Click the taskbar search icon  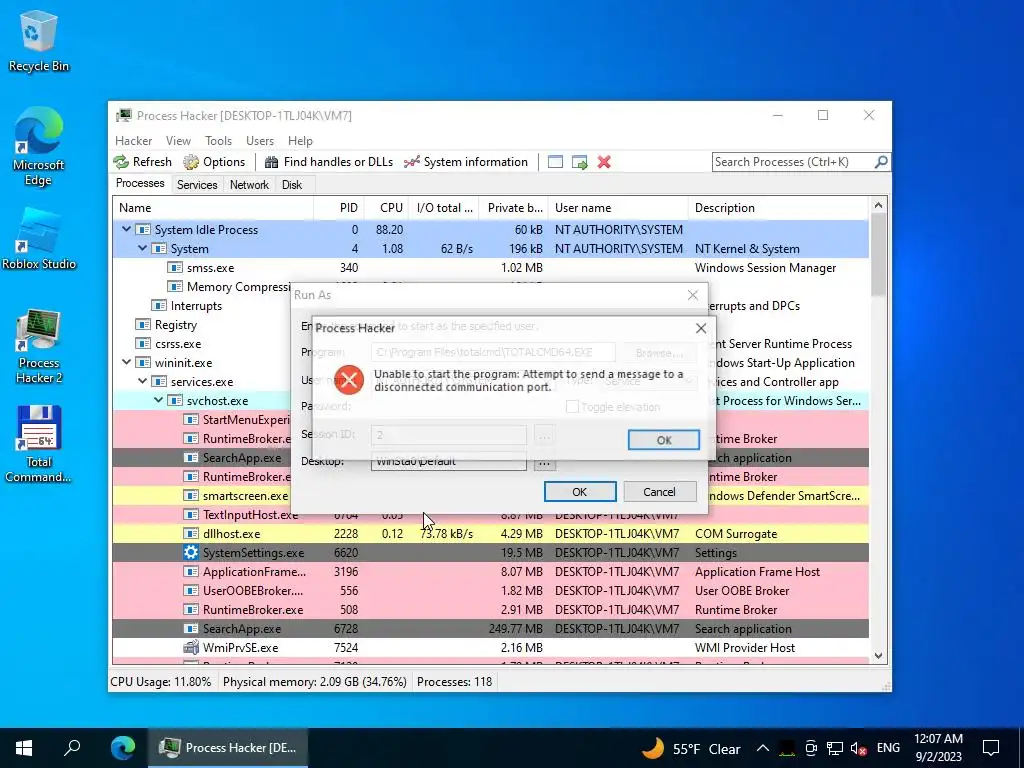pyautogui.click(x=72, y=748)
